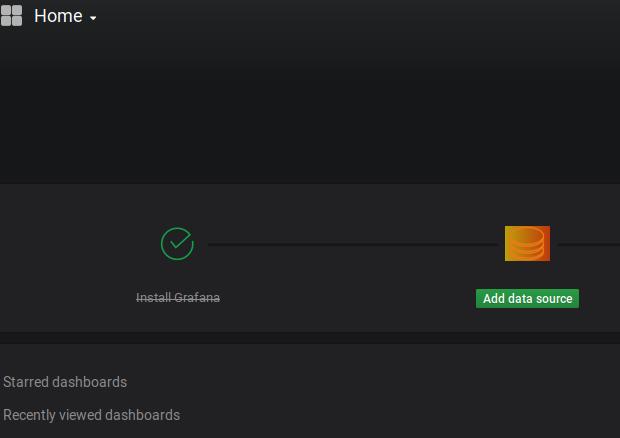Click the crossed-out Install Grafana text
Screen dimensions: 620x438
[x=178, y=298]
